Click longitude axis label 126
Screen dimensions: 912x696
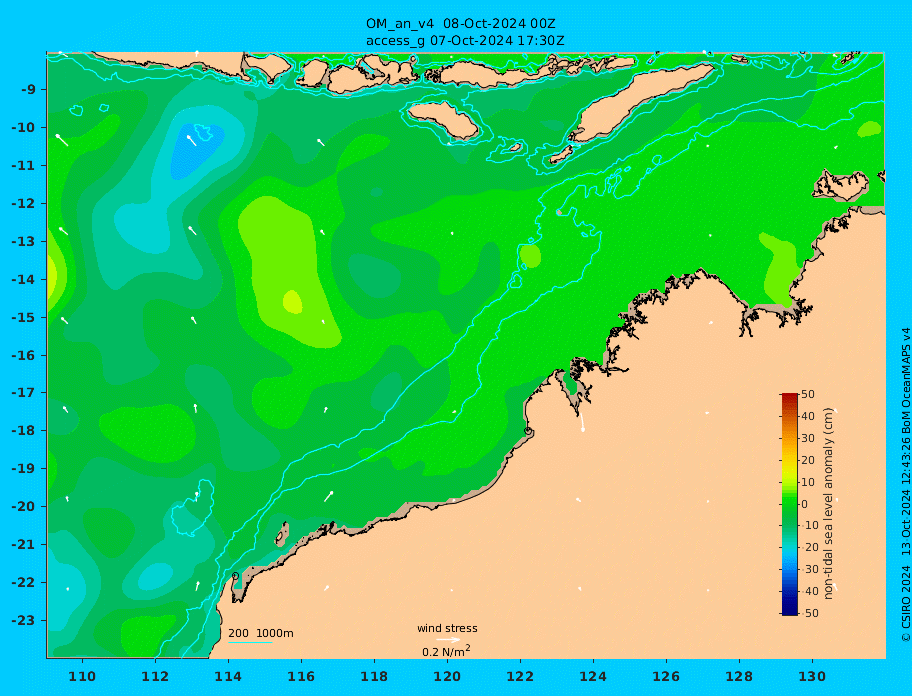[x=667, y=676]
